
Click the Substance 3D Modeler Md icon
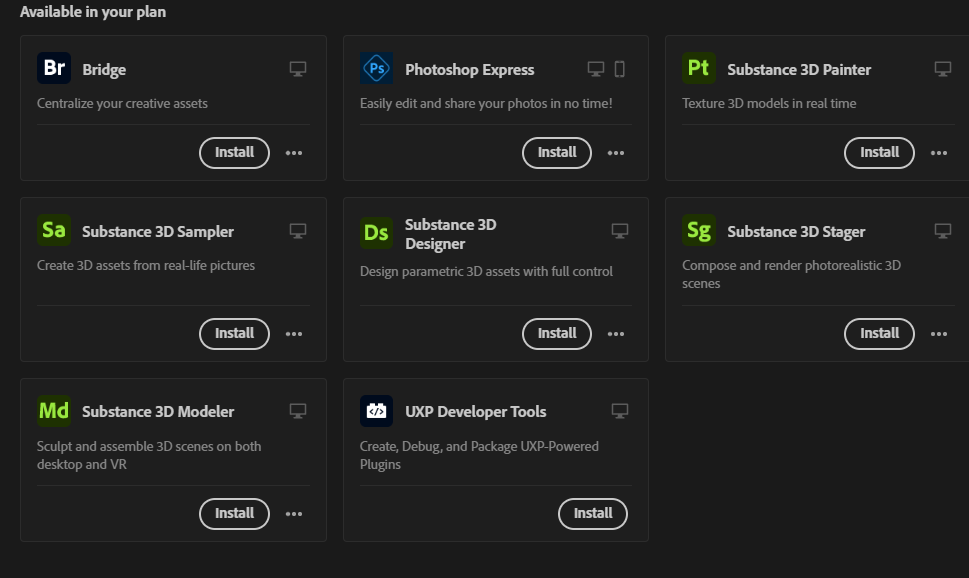click(x=54, y=410)
